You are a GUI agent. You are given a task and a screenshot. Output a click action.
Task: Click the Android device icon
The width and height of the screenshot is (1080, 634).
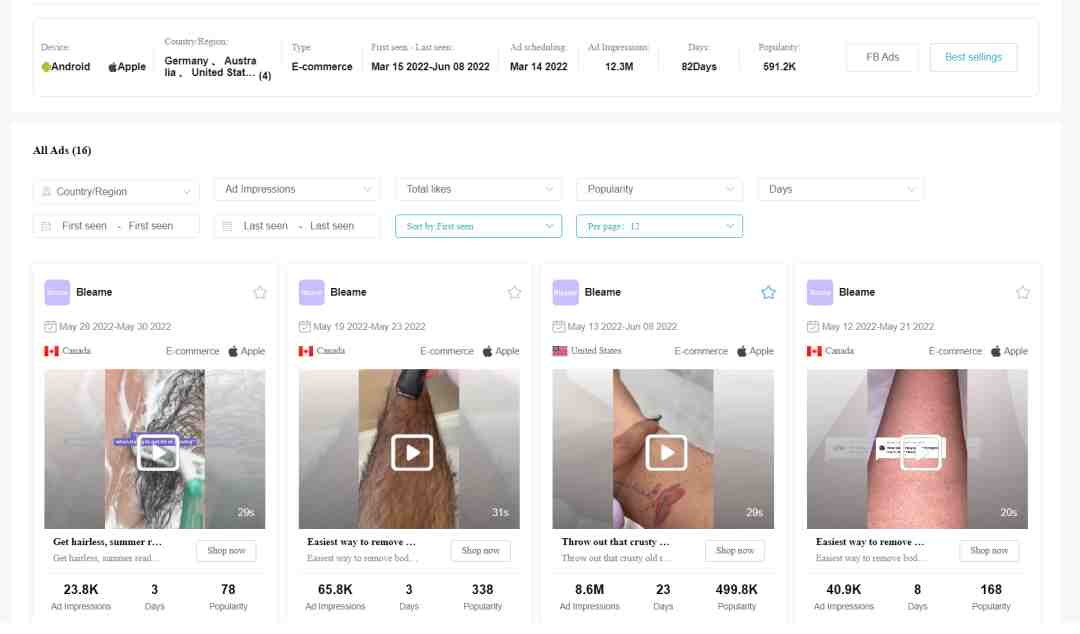pos(46,67)
